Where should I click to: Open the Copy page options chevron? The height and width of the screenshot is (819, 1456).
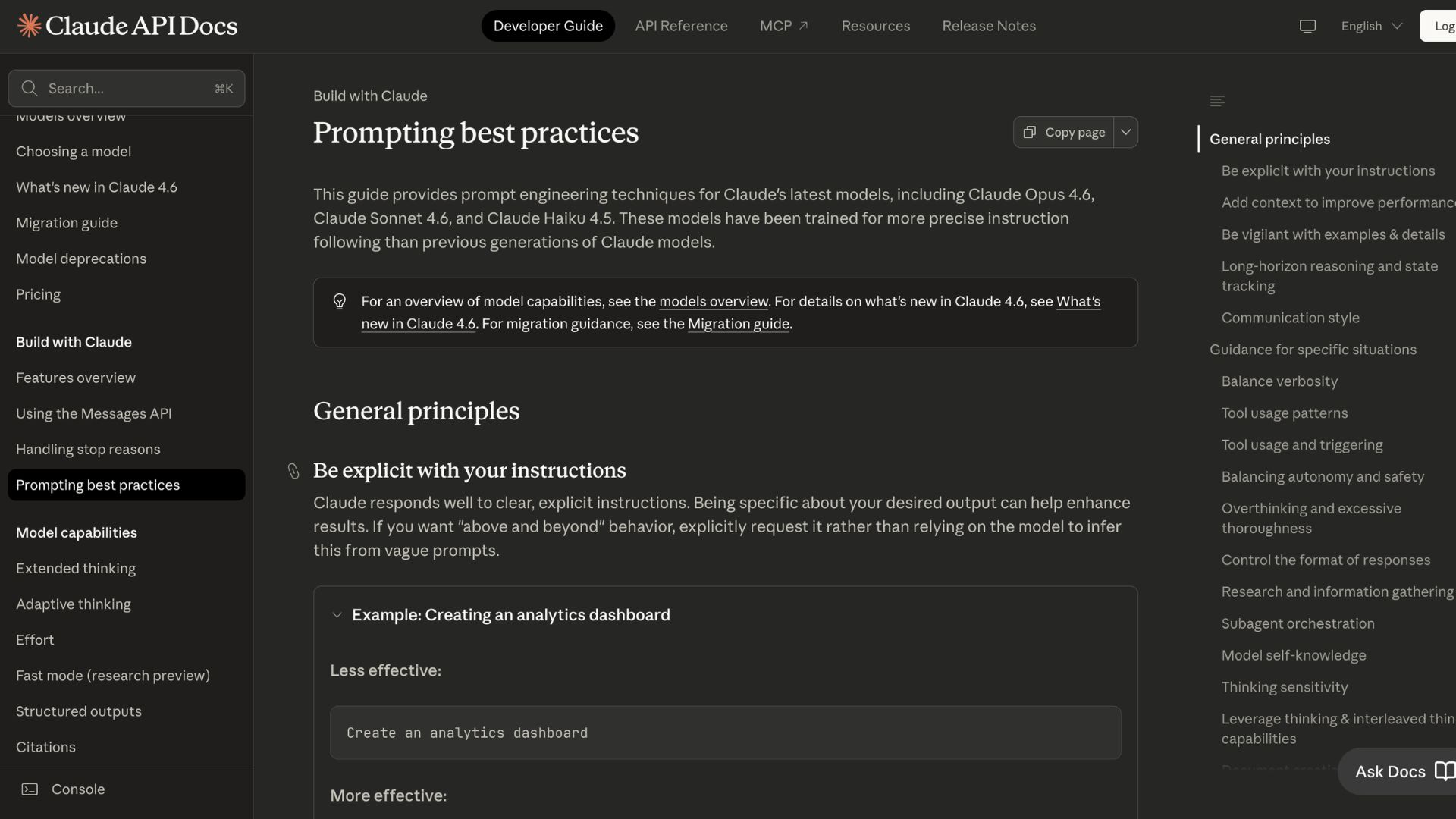[1126, 133]
